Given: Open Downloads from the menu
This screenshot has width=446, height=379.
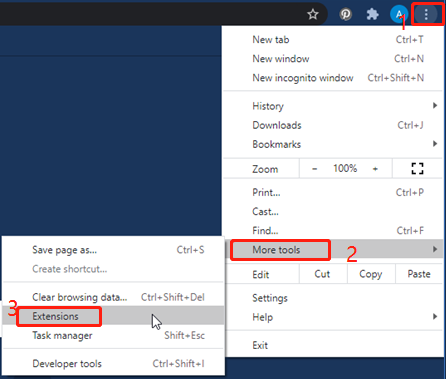Looking at the screenshot, I should click(333, 125).
